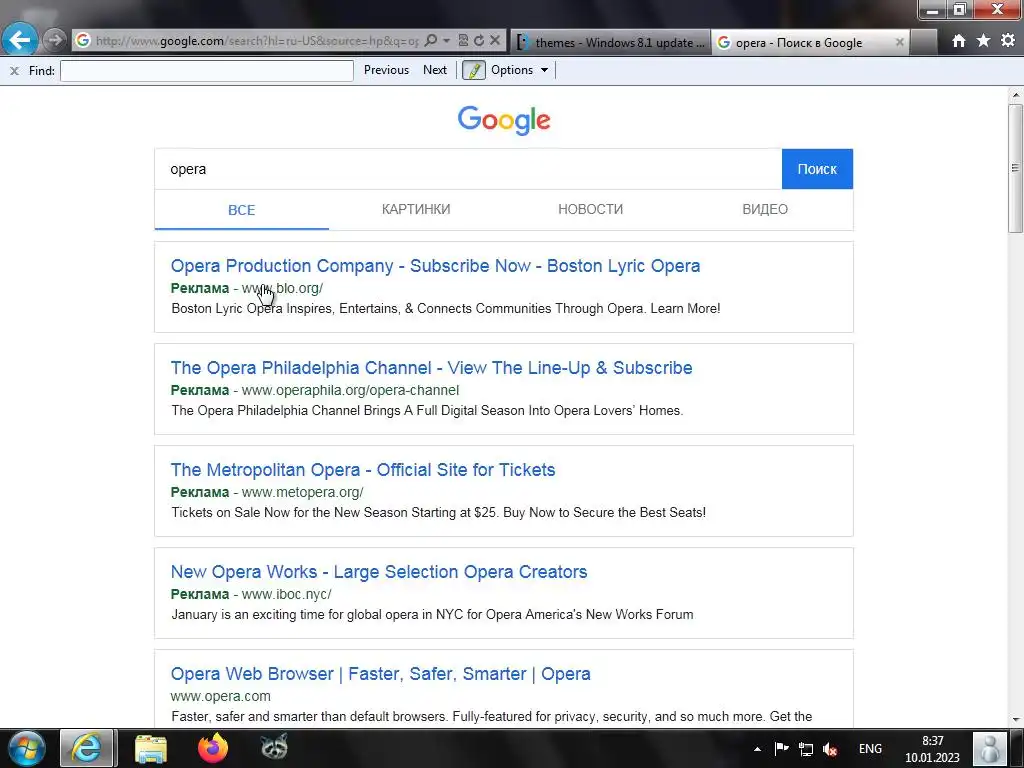Toggle the highlight matches pencil icon
Viewport: 1024px width, 768px height.
[x=473, y=70]
